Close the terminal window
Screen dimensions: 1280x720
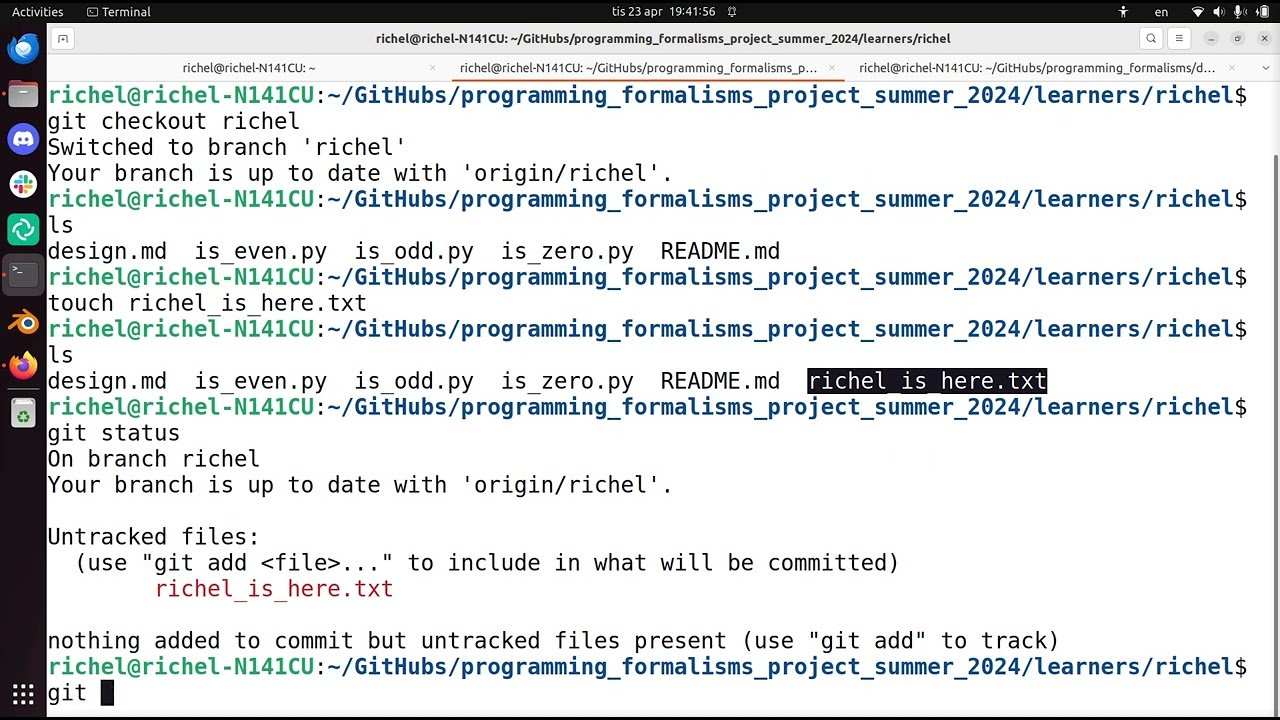[x=1264, y=39]
